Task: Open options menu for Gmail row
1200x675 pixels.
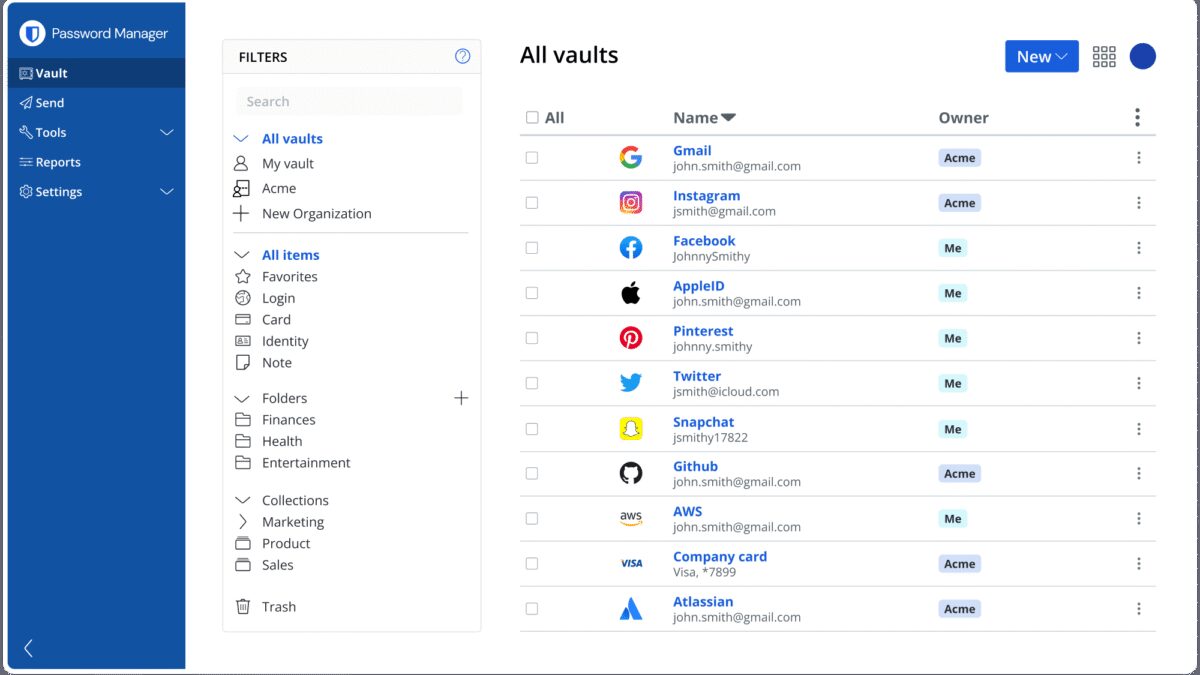Action: (1138, 158)
